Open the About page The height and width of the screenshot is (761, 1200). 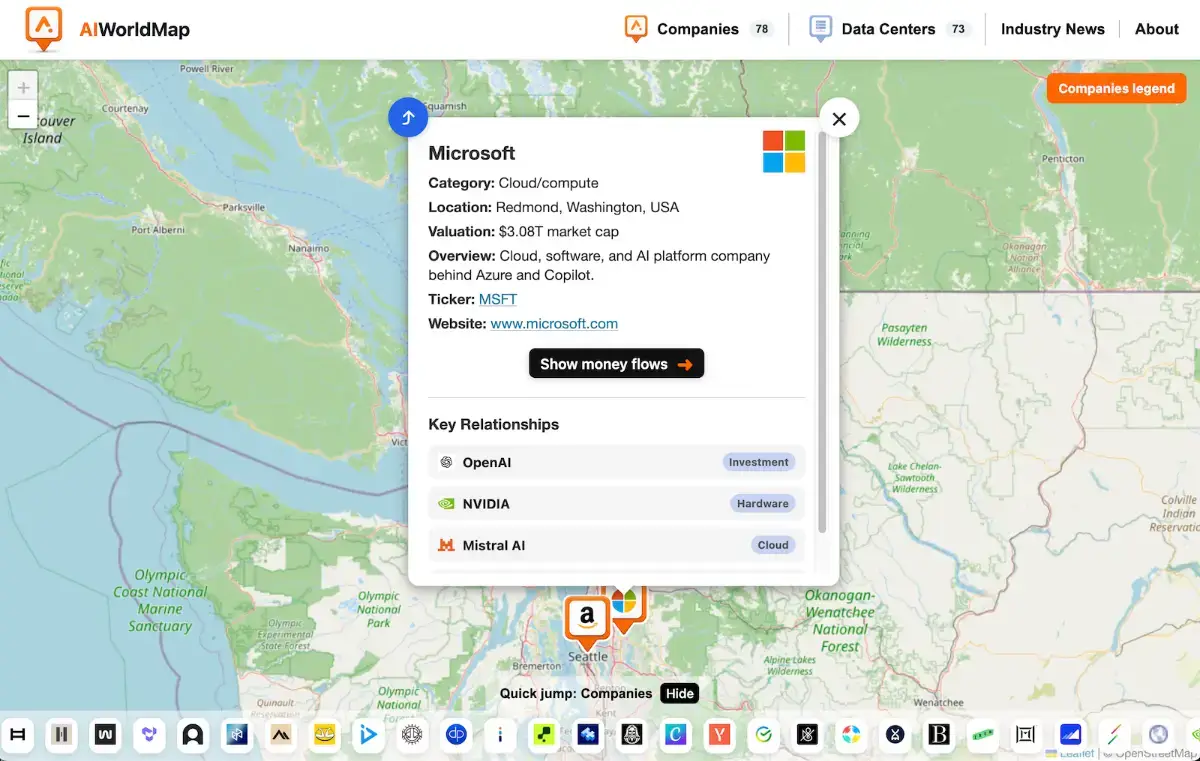[1157, 29]
